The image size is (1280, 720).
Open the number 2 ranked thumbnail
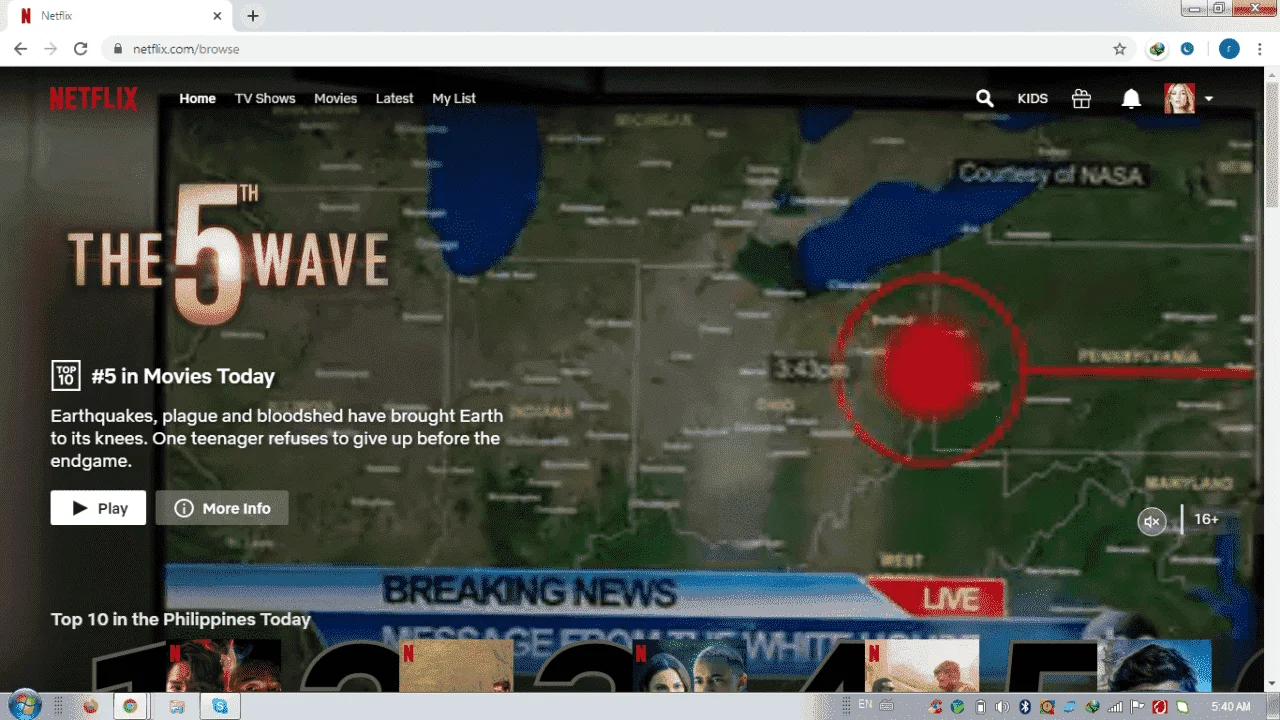pyautogui.click(x=456, y=666)
